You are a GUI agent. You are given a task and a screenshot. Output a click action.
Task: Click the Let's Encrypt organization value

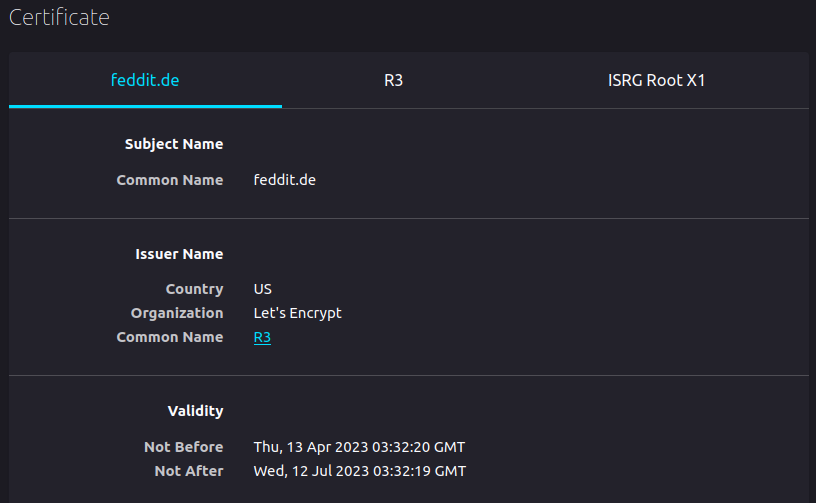[298, 313]
